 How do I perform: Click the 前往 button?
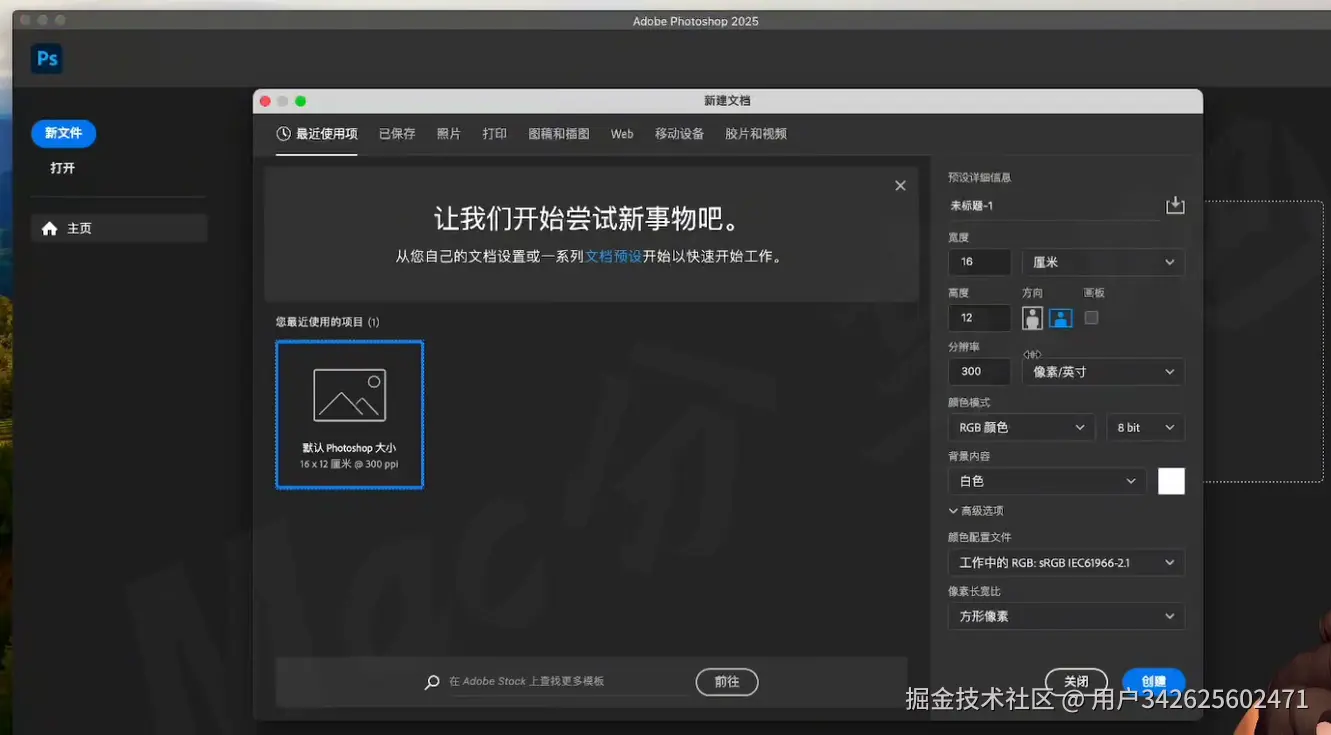(x=727, y=682)
